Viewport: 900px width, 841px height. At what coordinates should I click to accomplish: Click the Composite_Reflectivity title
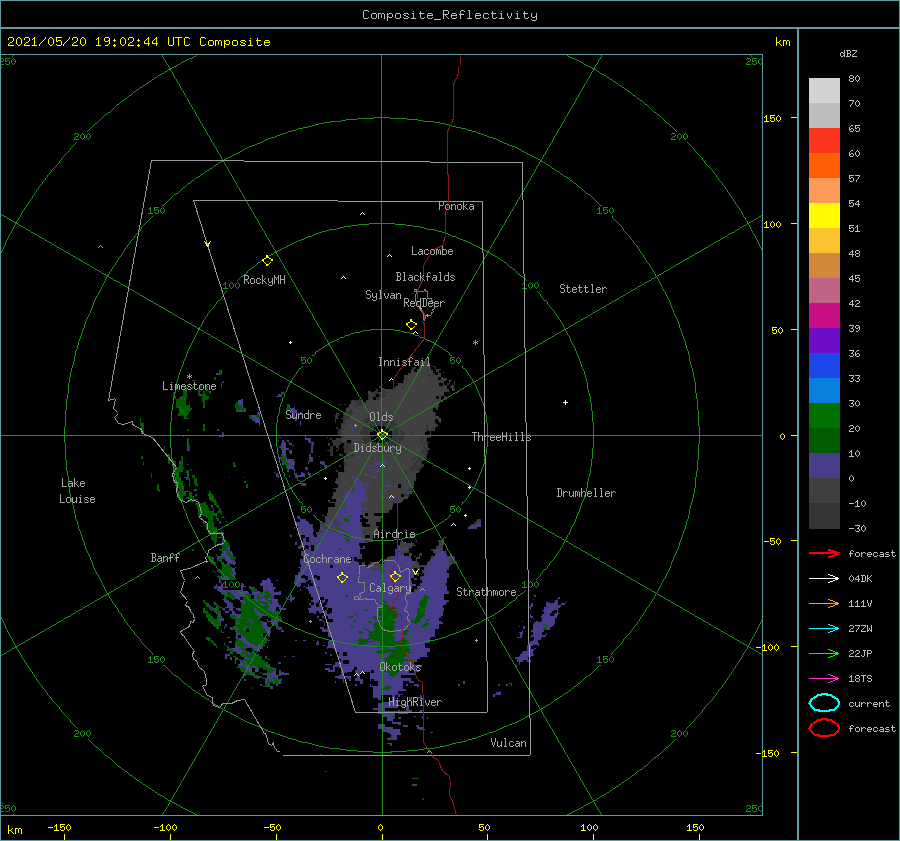[x=450, y=14]
